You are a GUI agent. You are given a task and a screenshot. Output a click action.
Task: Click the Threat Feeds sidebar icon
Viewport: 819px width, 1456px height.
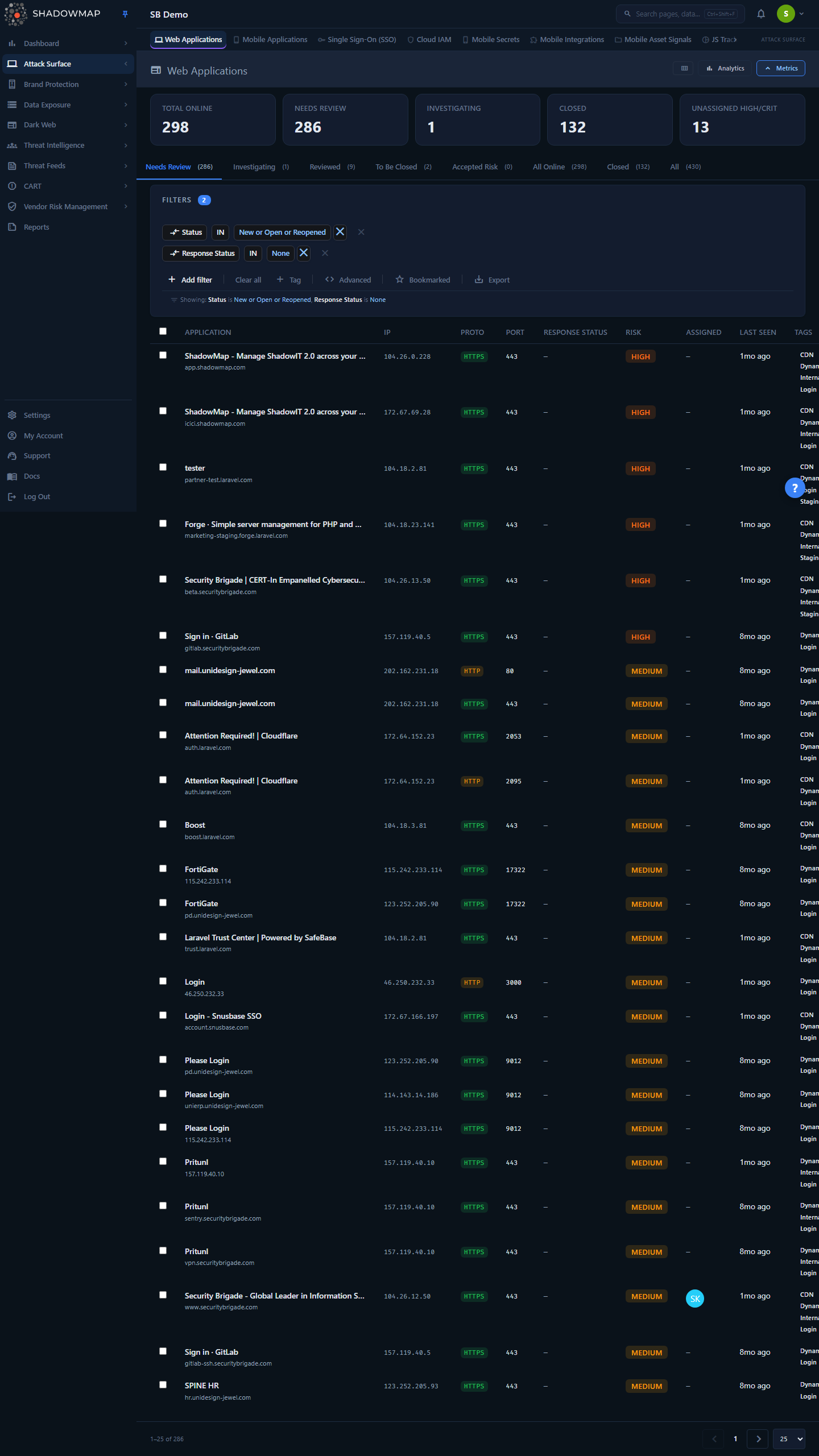coord(12,166)
